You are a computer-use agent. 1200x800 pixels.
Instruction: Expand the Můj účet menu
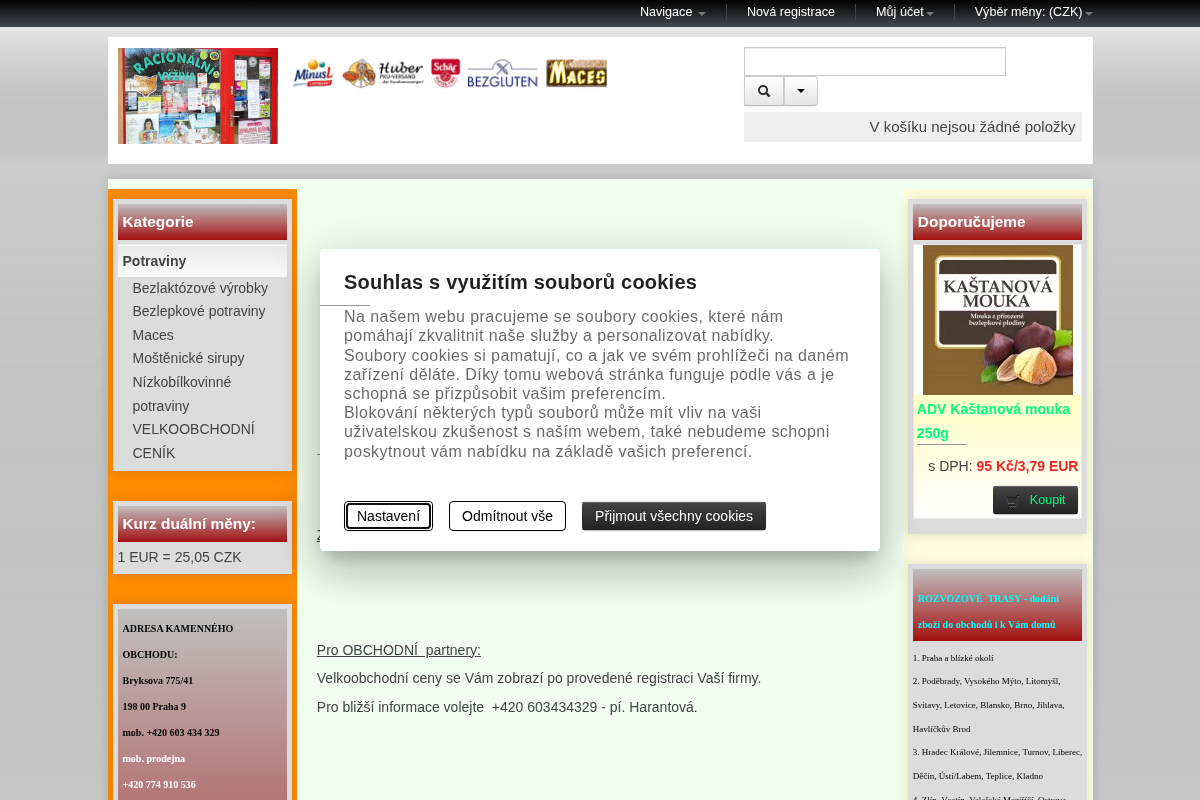click(x=905, y=12)
